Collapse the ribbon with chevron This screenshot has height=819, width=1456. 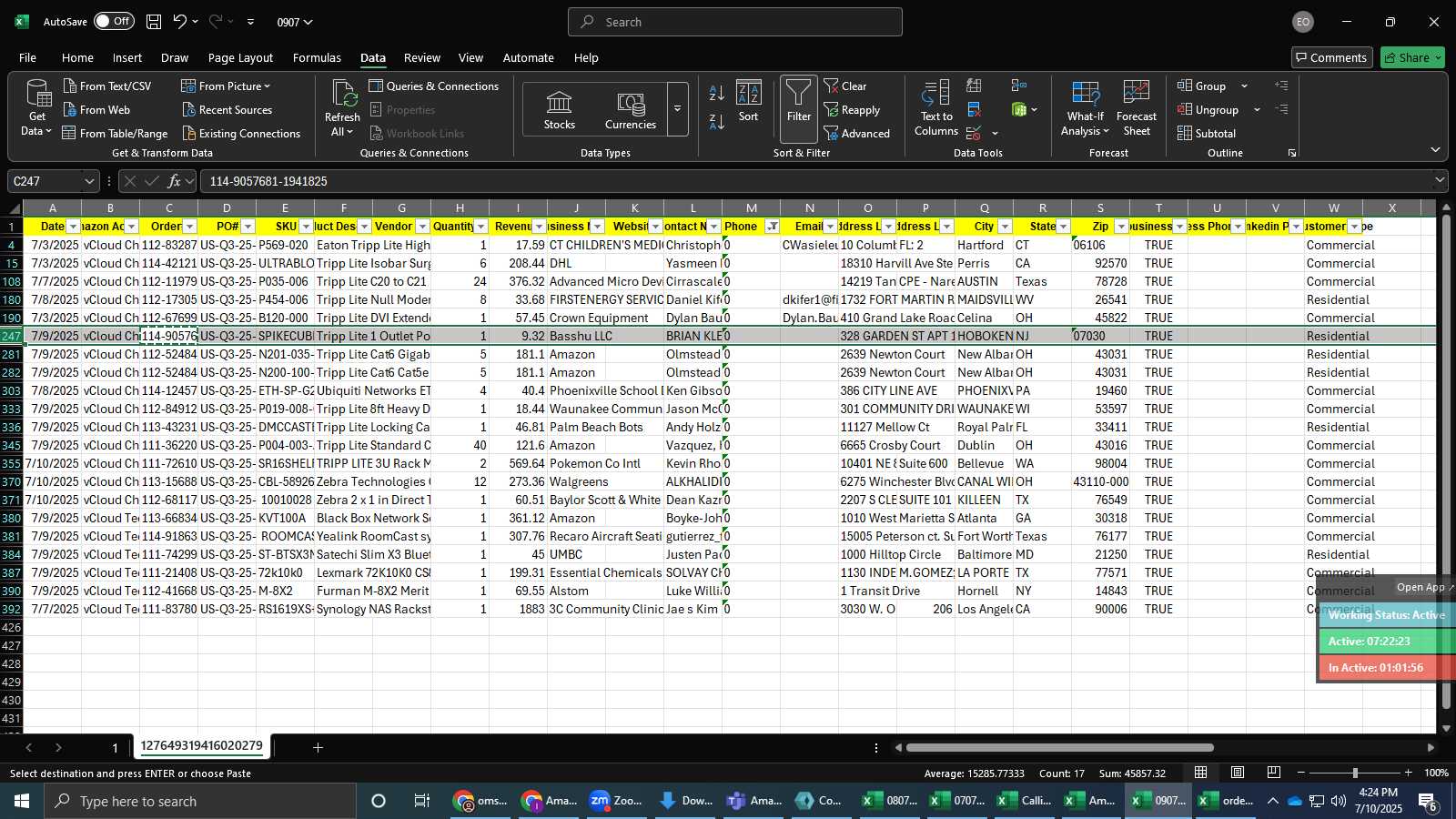(1435, 150)
